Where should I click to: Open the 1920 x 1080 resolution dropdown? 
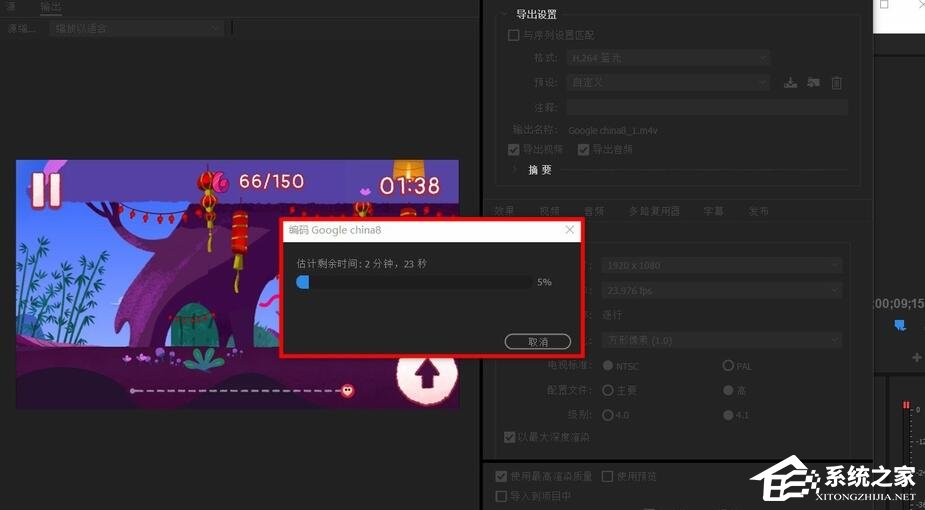pyautogui.click(x=722, y=265)
